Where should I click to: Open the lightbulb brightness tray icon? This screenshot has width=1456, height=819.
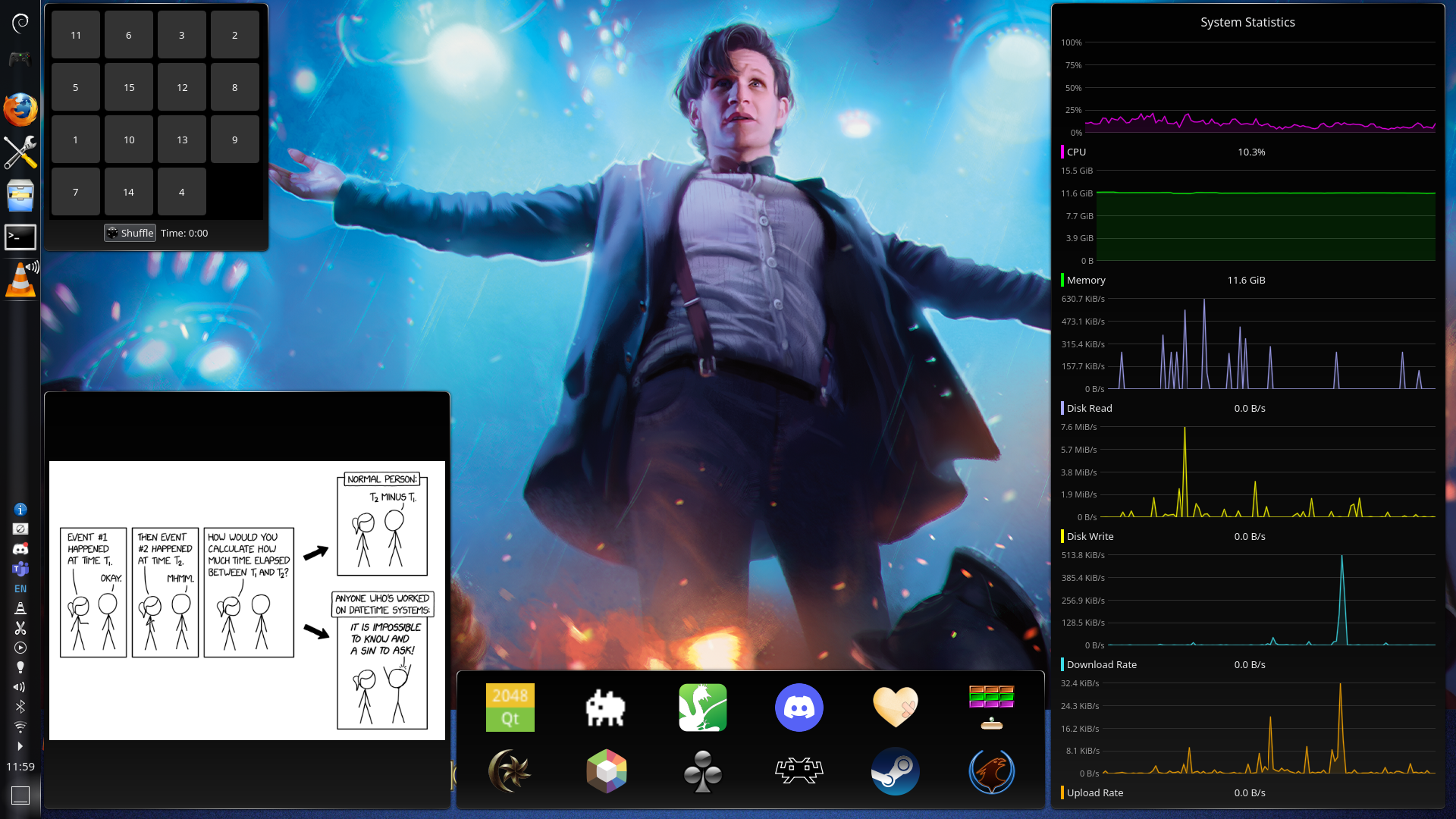pos(20,667)
